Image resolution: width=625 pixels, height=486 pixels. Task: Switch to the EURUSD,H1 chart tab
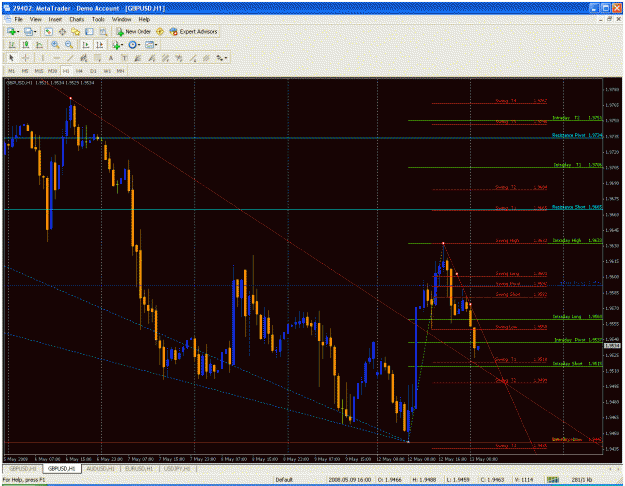[139, 469]
